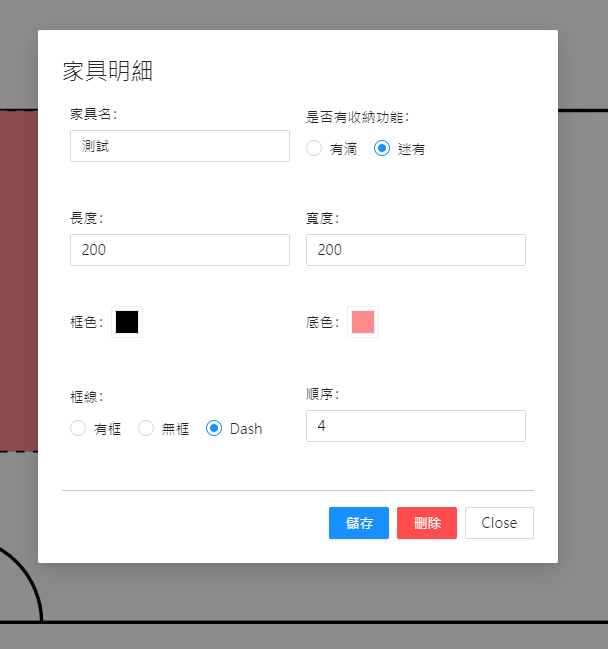This screenshot has height=649, width=608.
Task: Select the Dash border radio button
Action: pyautogui.click(x=214, y=428)
